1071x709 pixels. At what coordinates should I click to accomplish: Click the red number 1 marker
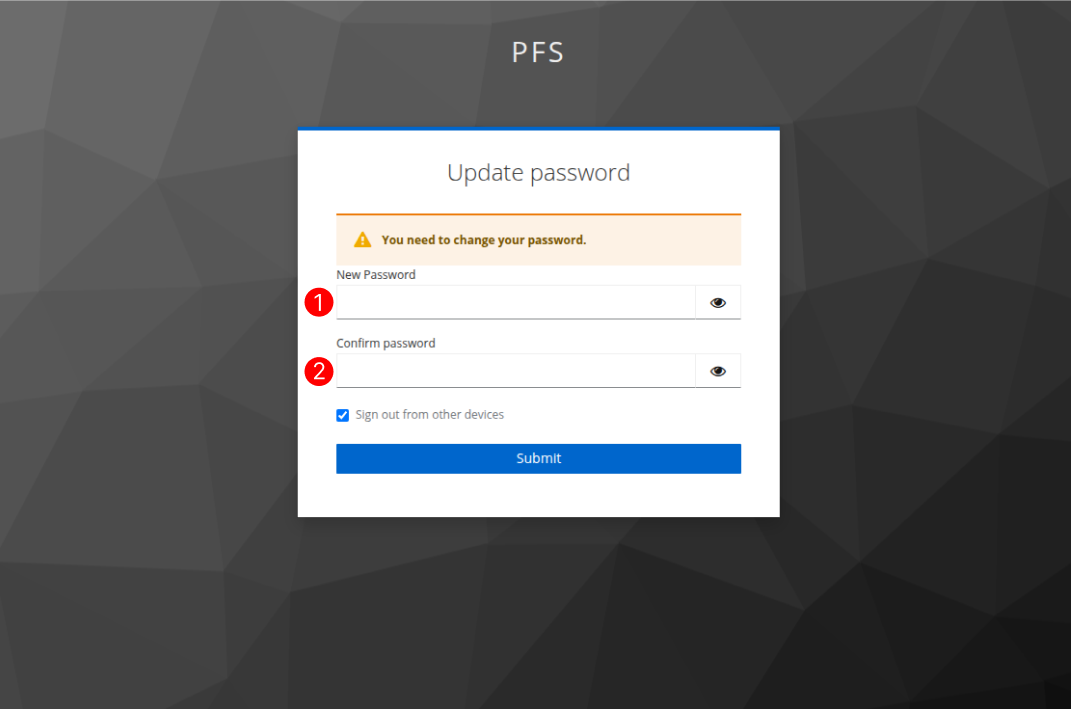[x=319, y=302]
